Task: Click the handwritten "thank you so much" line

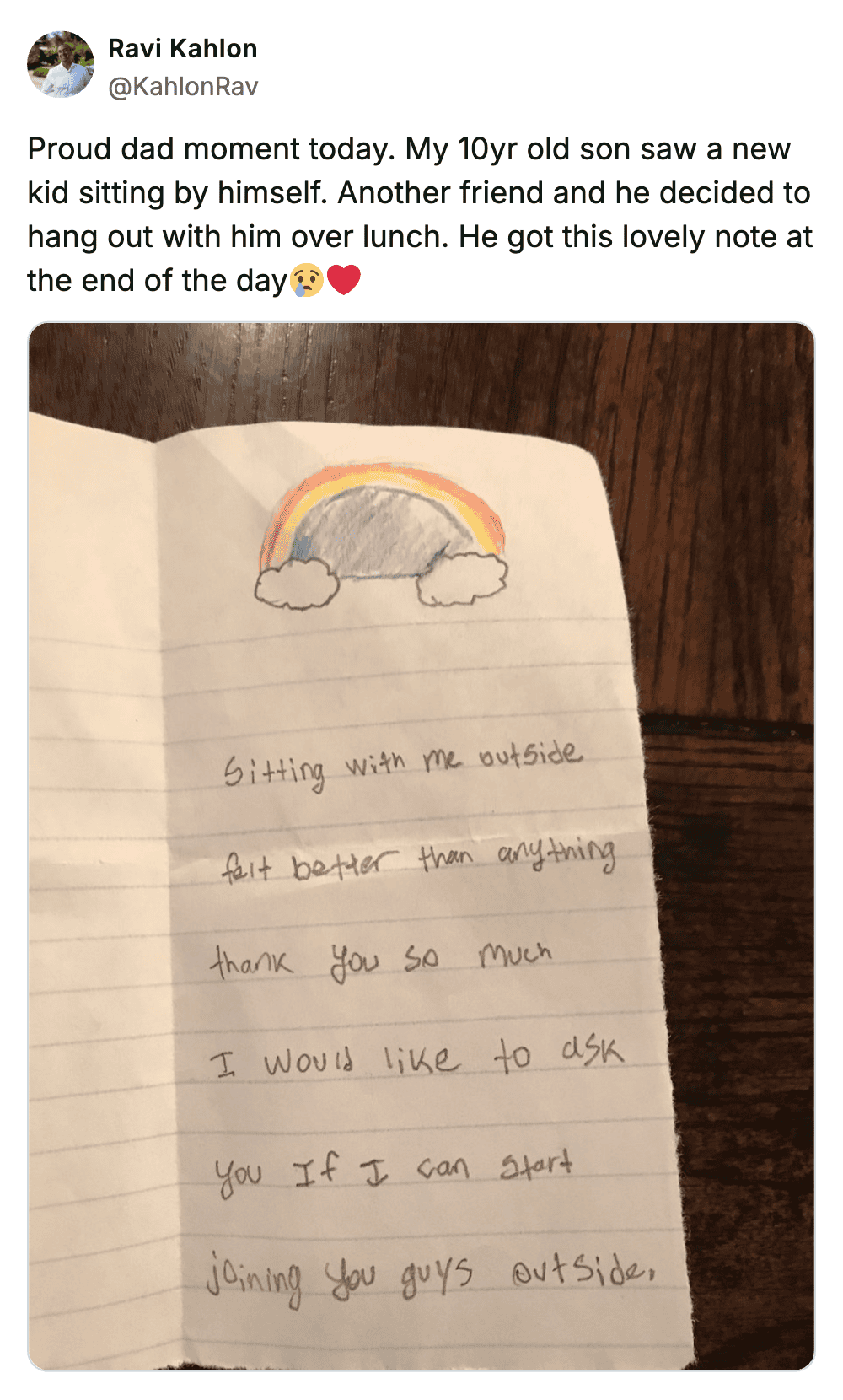Action: click(381, 959)
